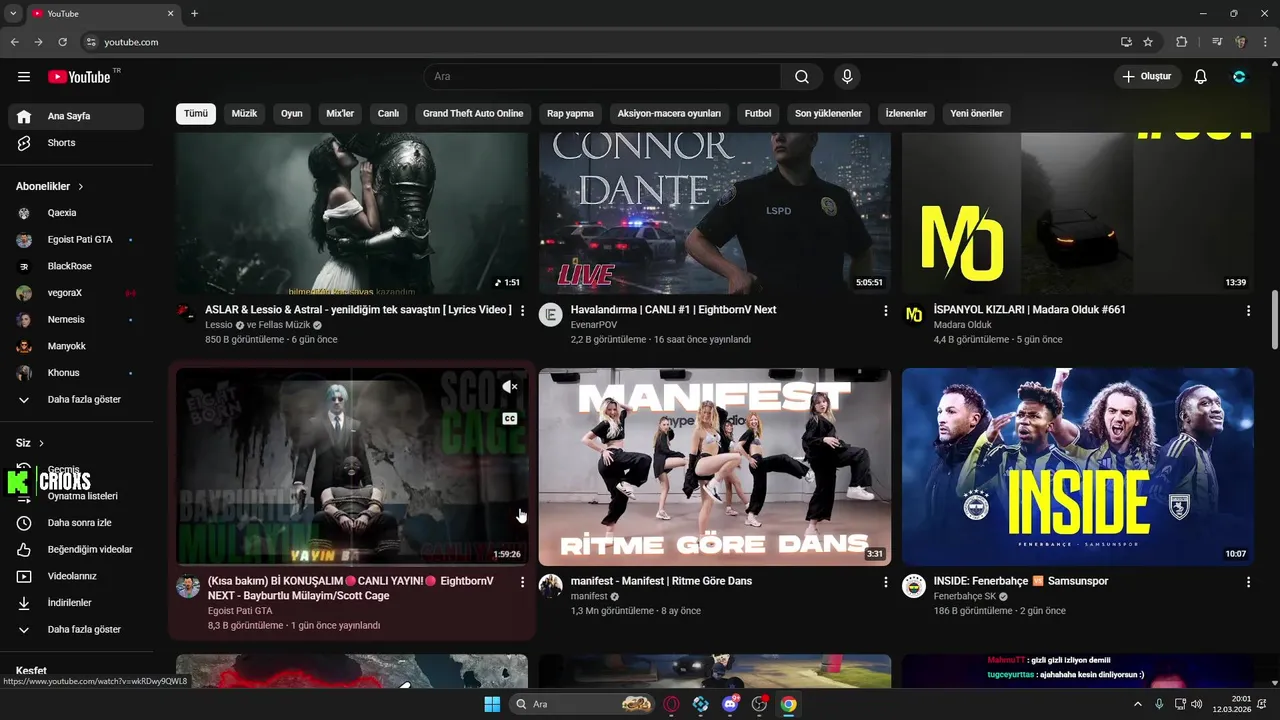Open options menu for ASLAR & Lessio video
The height and width of the screenshot is (720, 1280).
coord(522,311)
